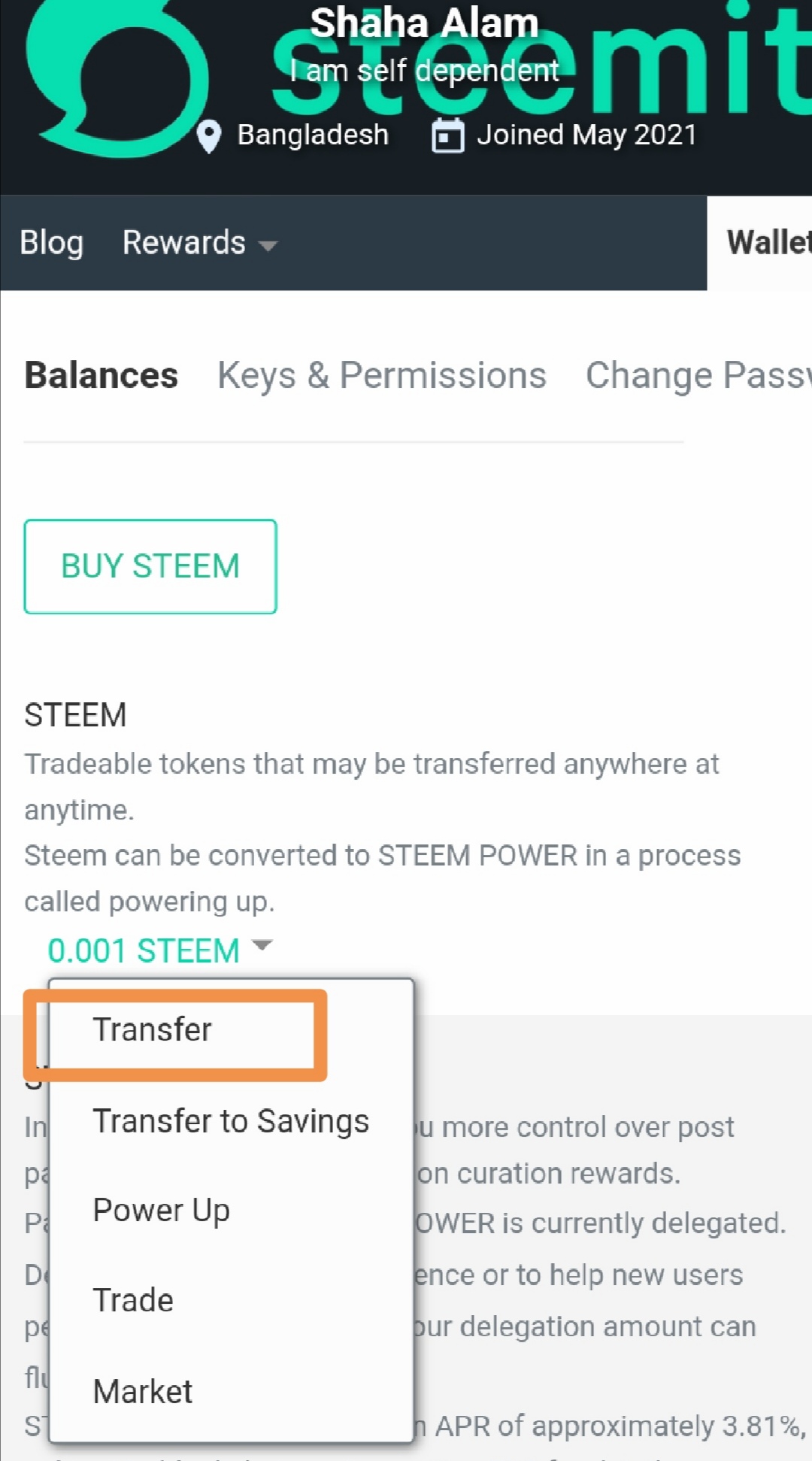Select the Balances tab
The height and width of the screenshot is (1461, 812).
tap(101, 375)
